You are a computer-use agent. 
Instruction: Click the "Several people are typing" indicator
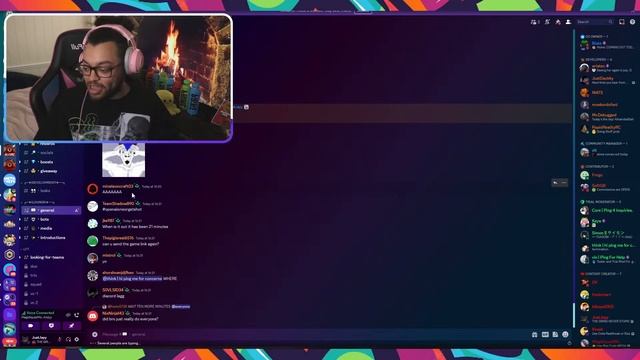[118, 343]
